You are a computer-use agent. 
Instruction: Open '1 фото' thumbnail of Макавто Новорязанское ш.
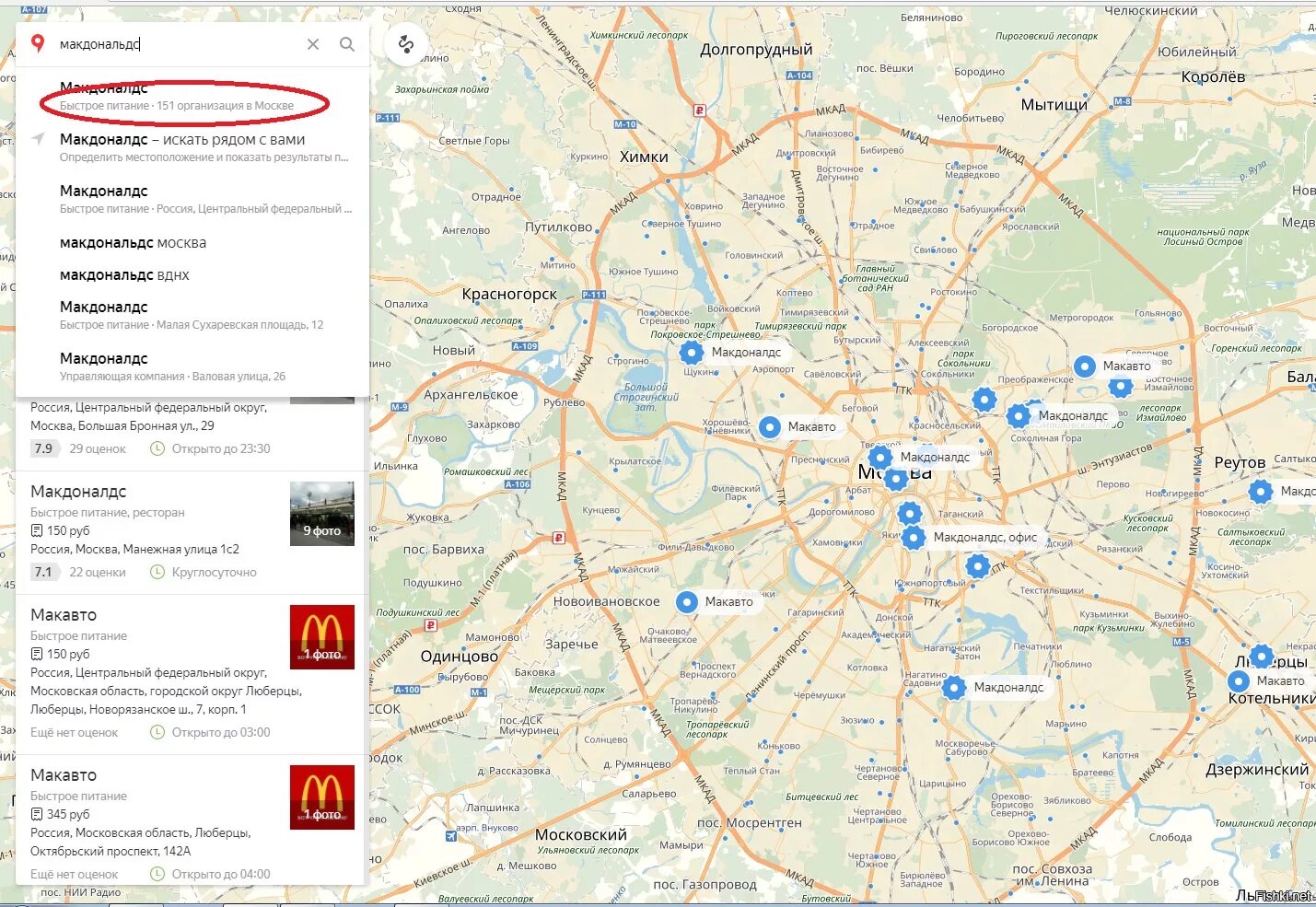322,637
